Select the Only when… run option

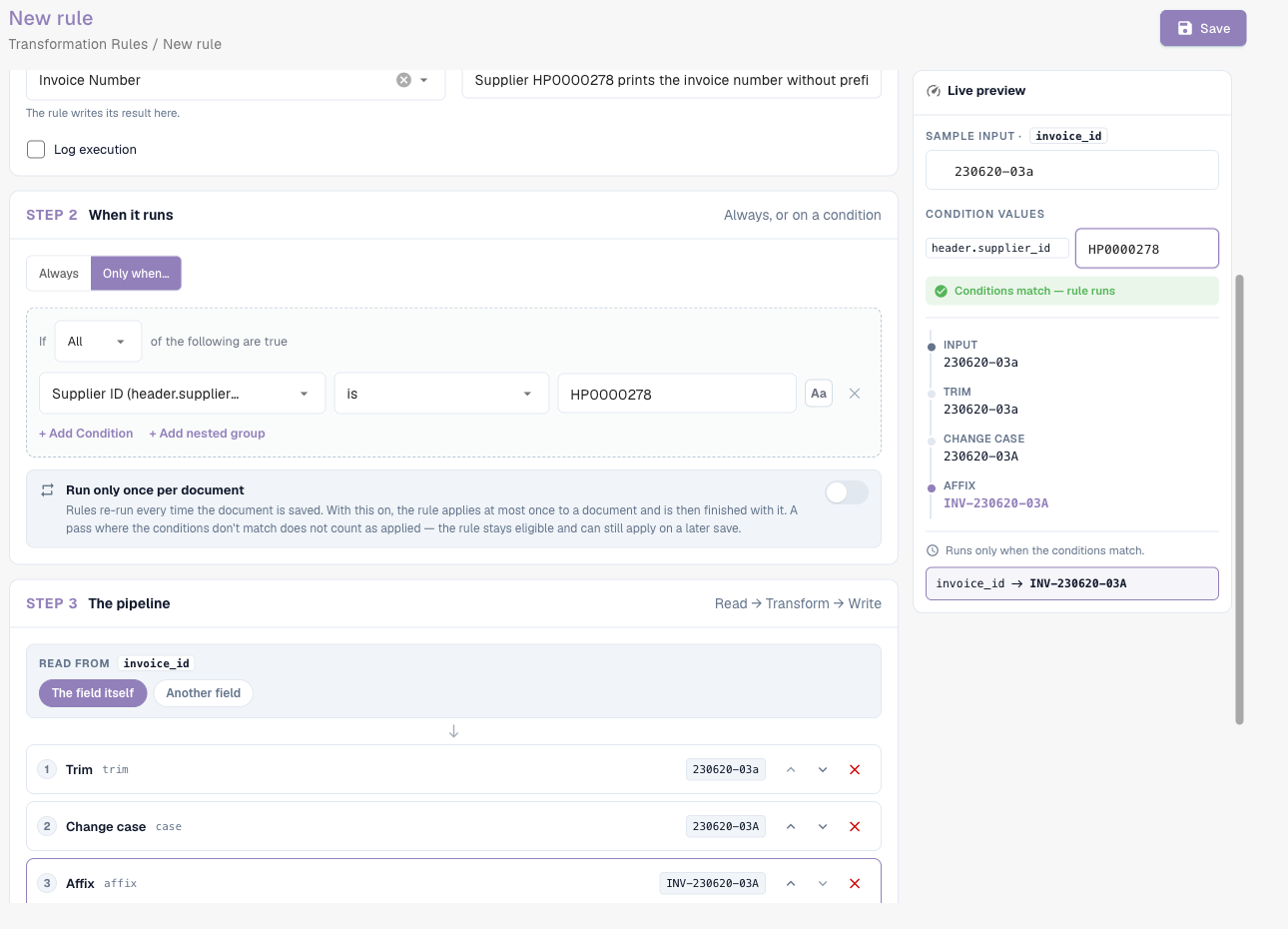coord(136,274)
